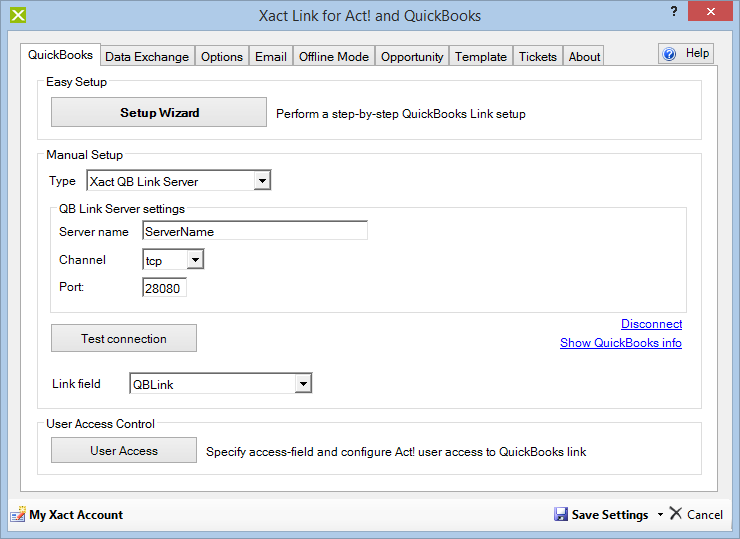The image size is (740, 539).
Task: Open the Link field dropdown arrow
Action: tap(303, 384)
